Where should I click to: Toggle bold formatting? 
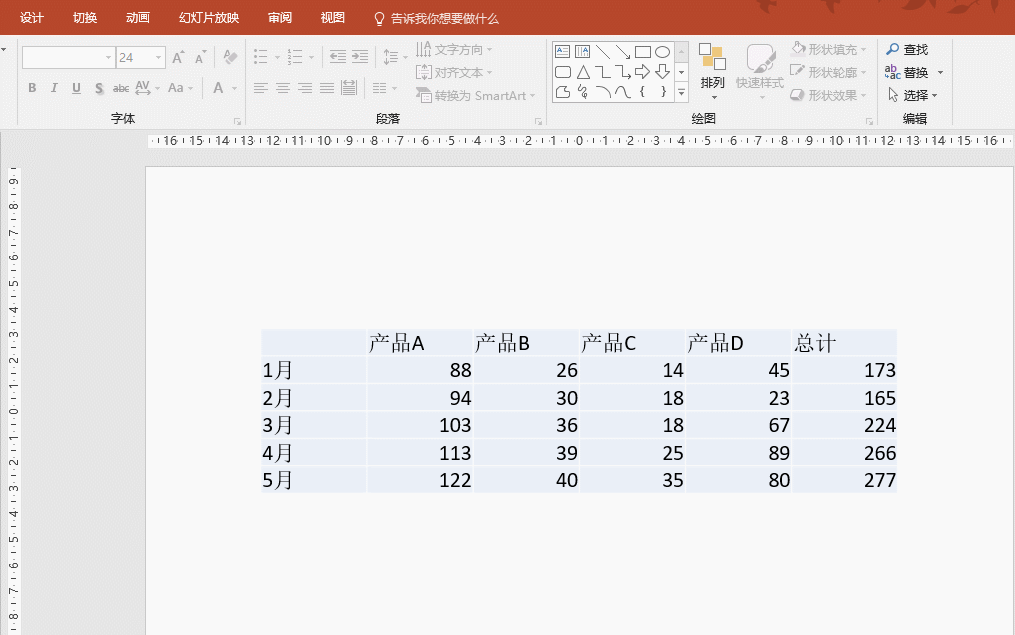click(32, 88)
